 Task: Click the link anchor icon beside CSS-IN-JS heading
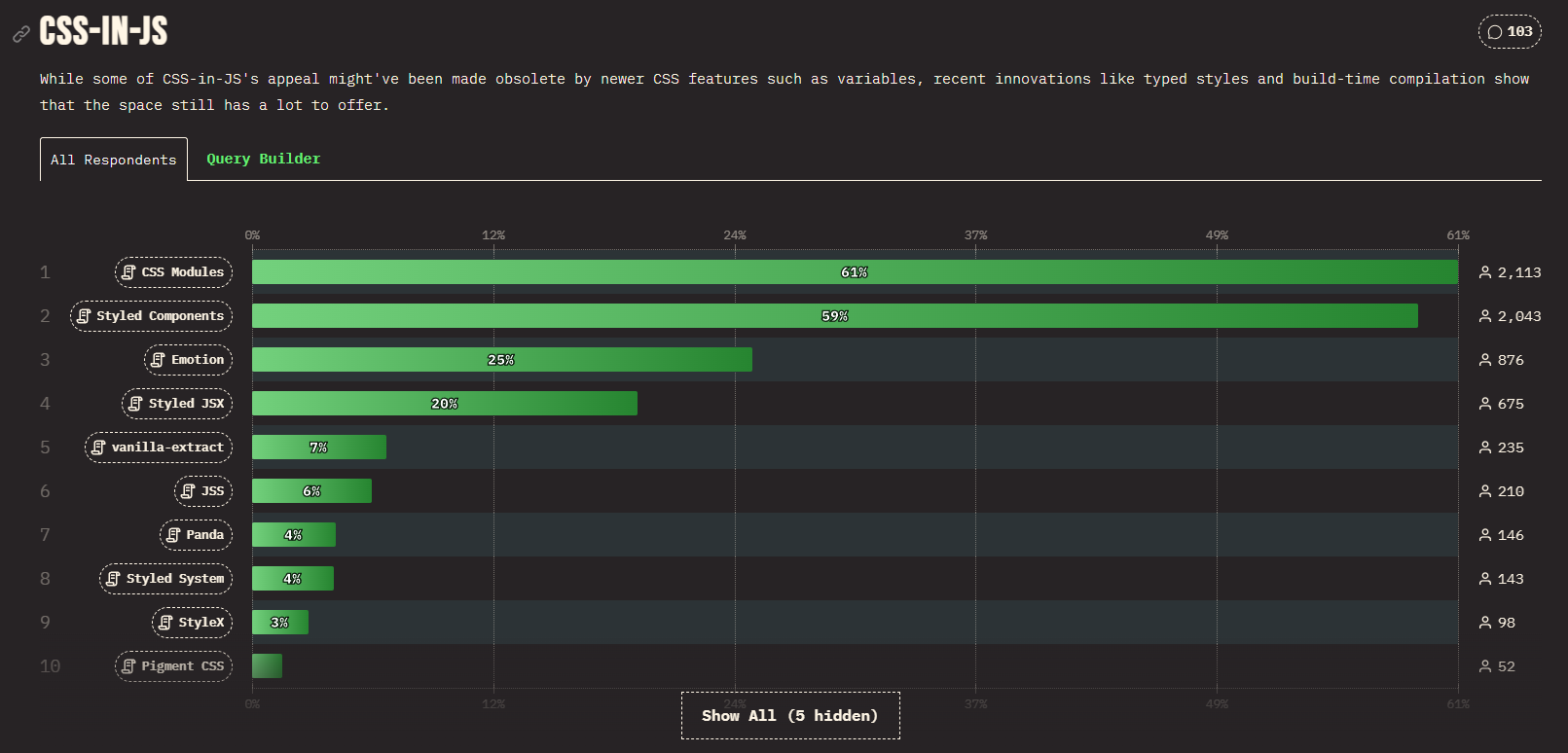tap(21, 34)
